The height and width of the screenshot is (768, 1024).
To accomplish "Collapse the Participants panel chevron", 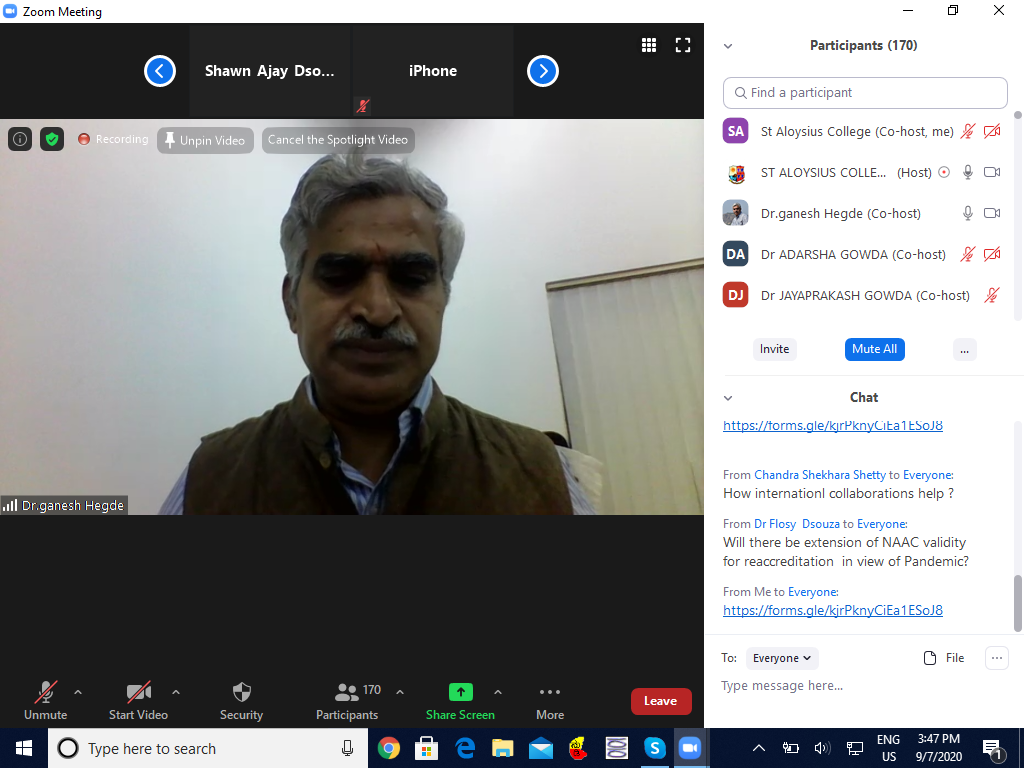I will pos(728,46).
